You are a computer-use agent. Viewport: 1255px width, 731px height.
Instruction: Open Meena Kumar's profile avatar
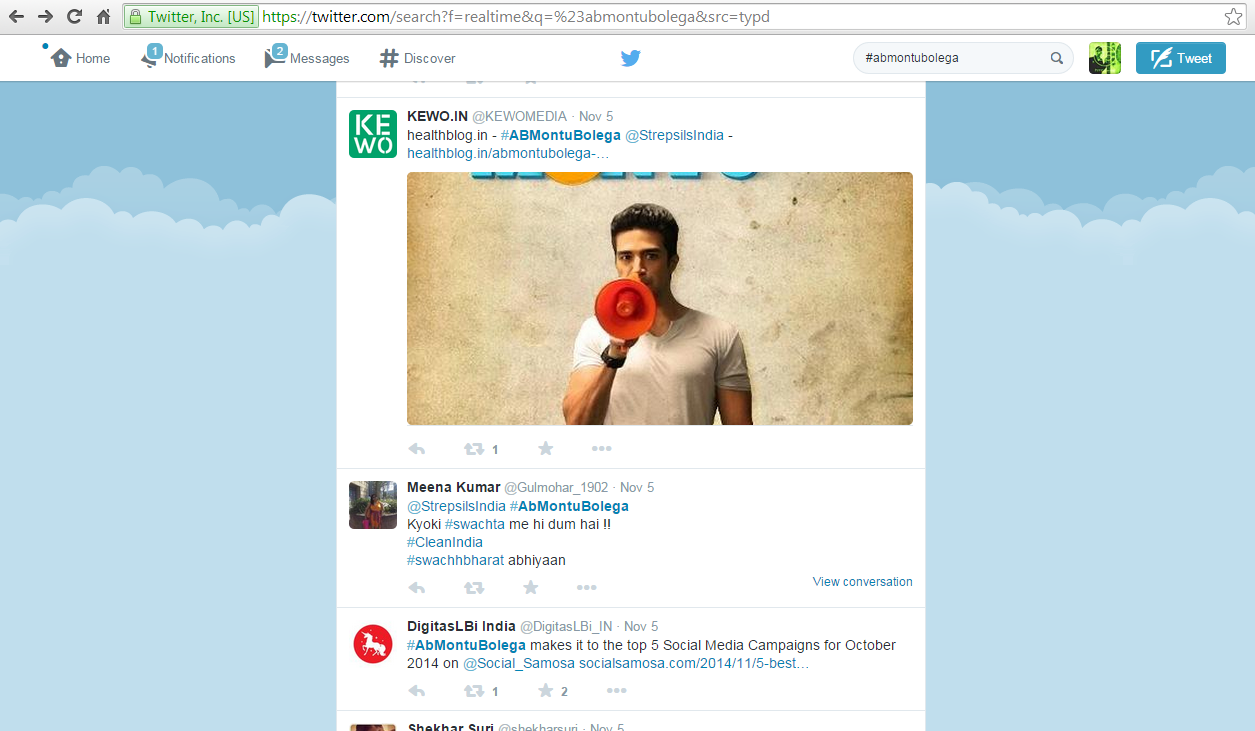pyautogui.click(x=373, y=505)
